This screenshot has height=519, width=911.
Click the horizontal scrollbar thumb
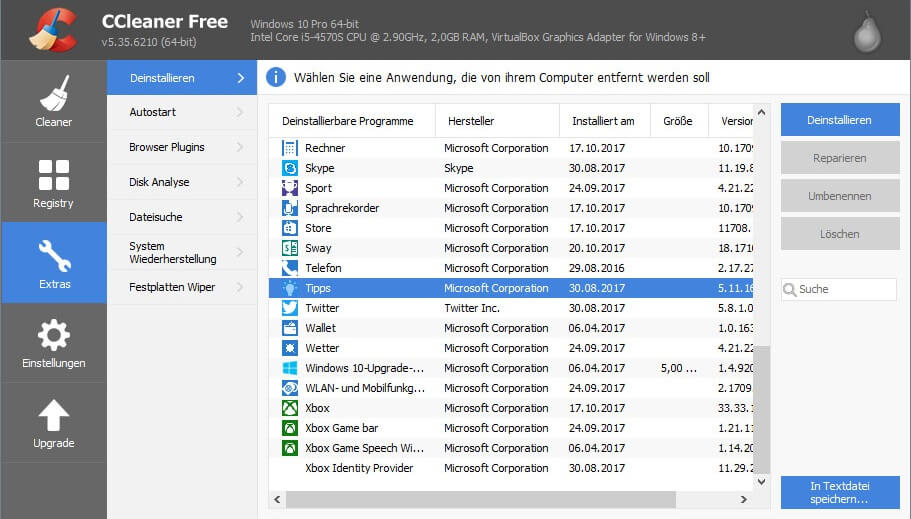point(481,499)
